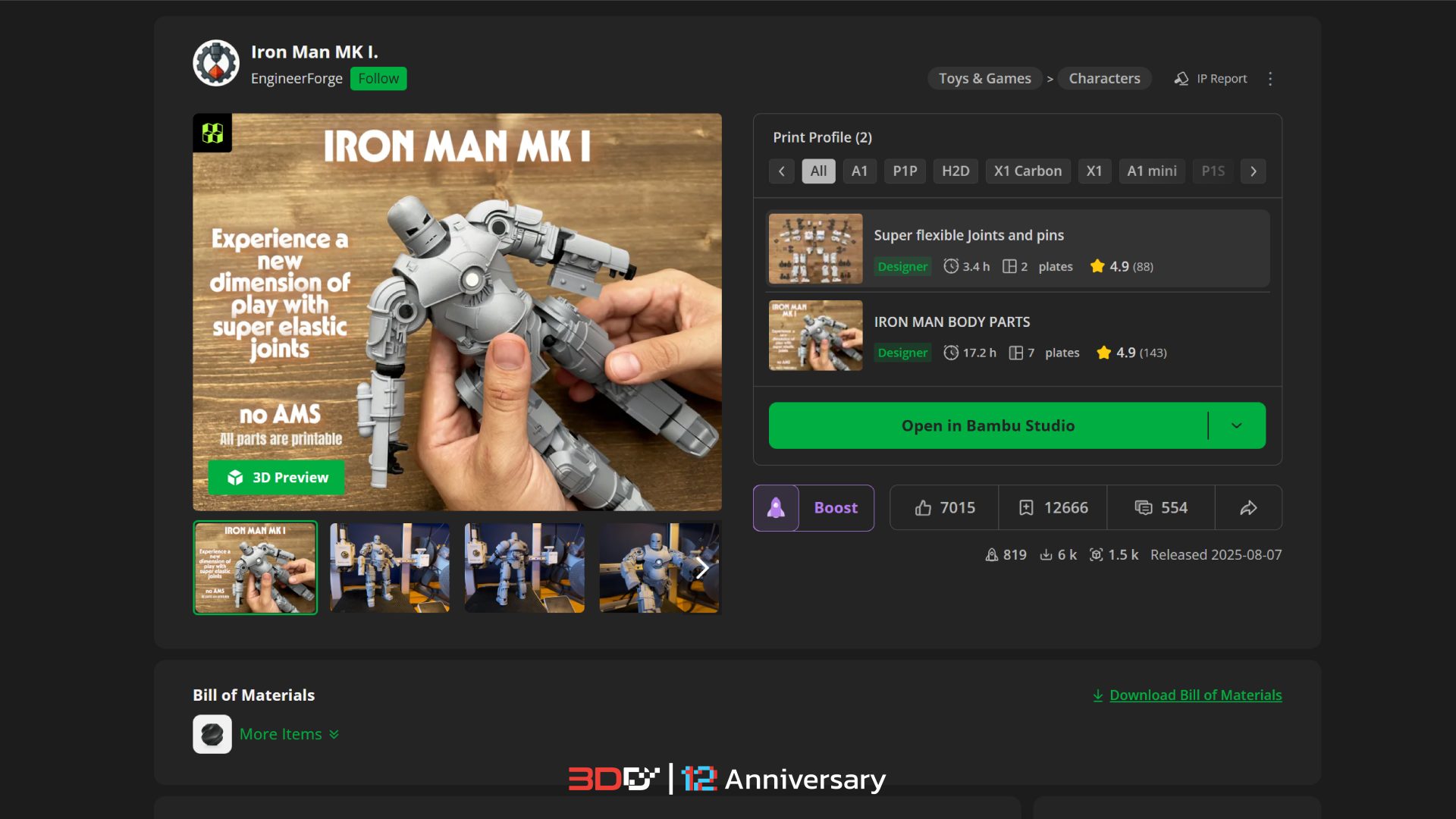The image size is (1456, 819).
Task: Click the MakerLab cube badge on image
Action: coord(212,133)
